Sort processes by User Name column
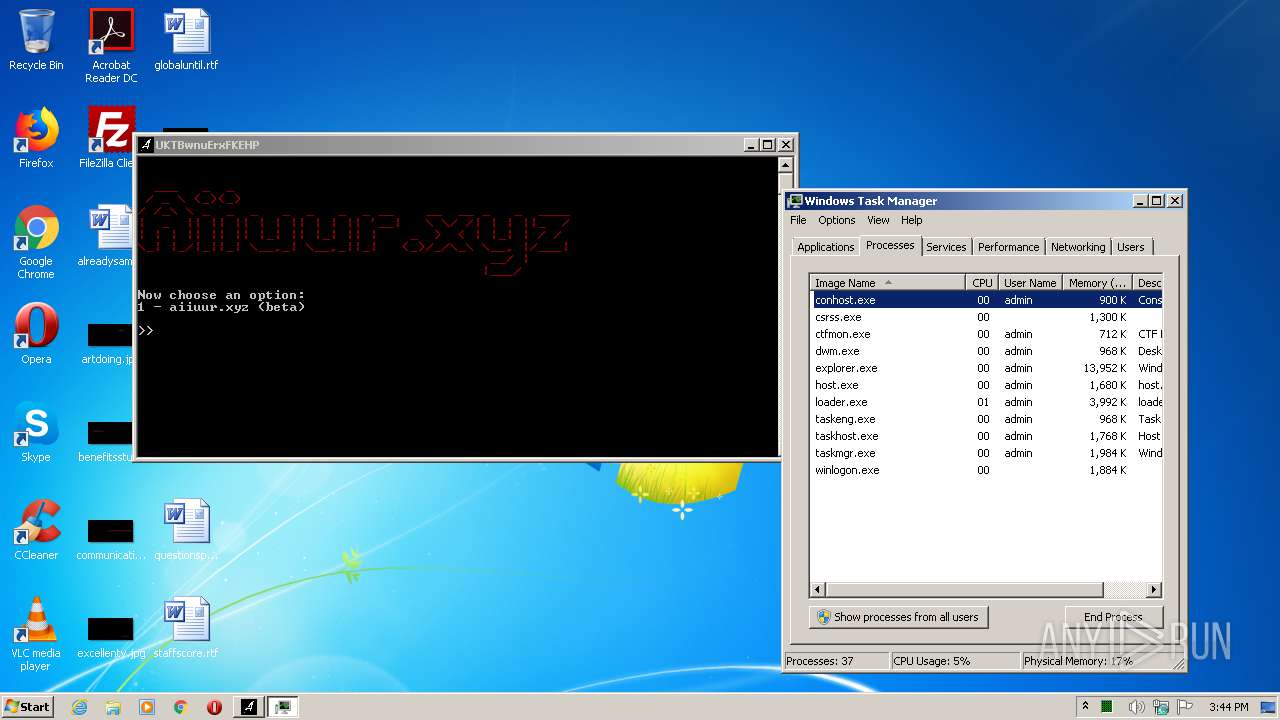The image size is (1280, 720). [x=1029, y=283]
